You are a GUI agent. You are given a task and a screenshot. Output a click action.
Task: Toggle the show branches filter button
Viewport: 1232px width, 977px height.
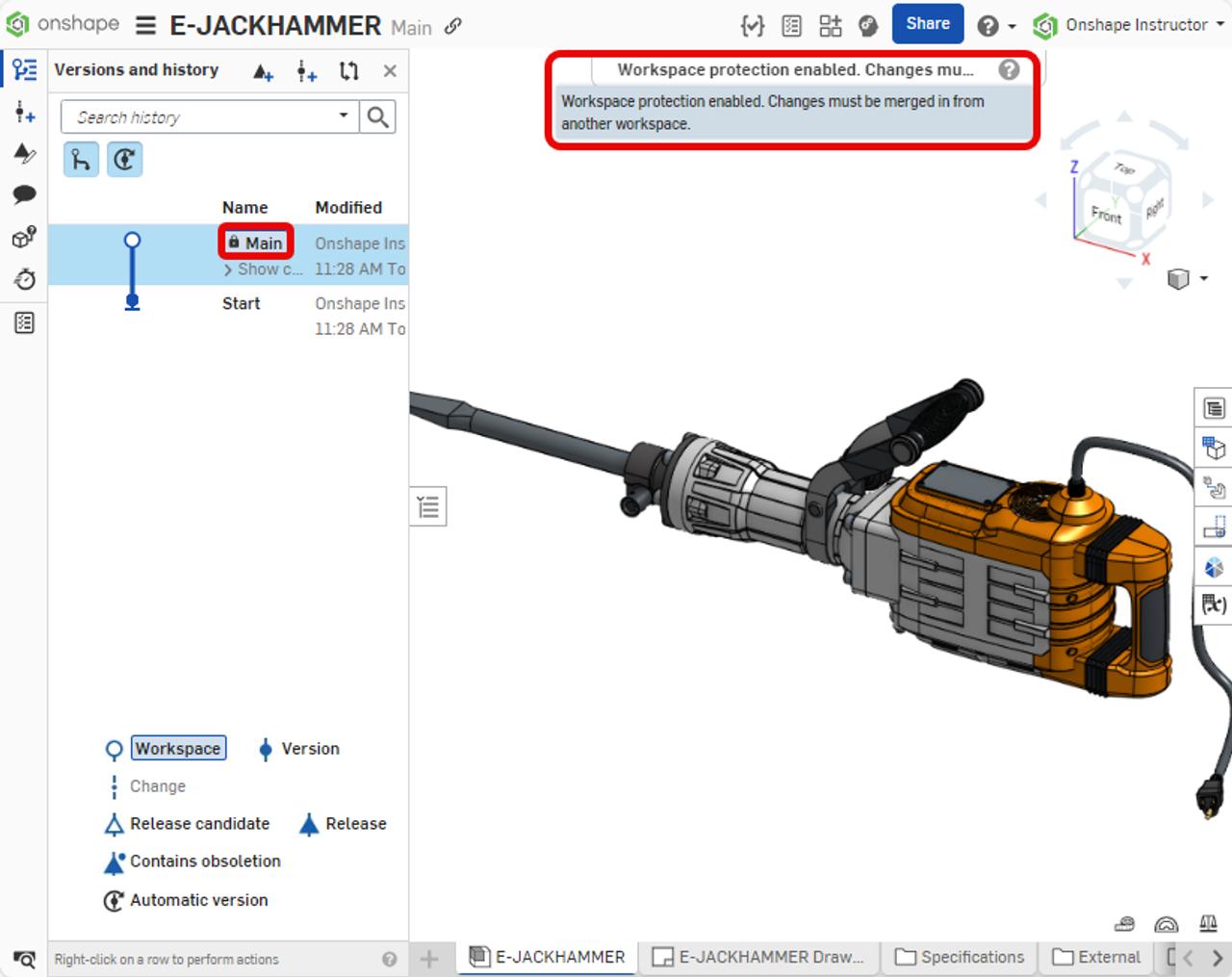coord(82,159)
